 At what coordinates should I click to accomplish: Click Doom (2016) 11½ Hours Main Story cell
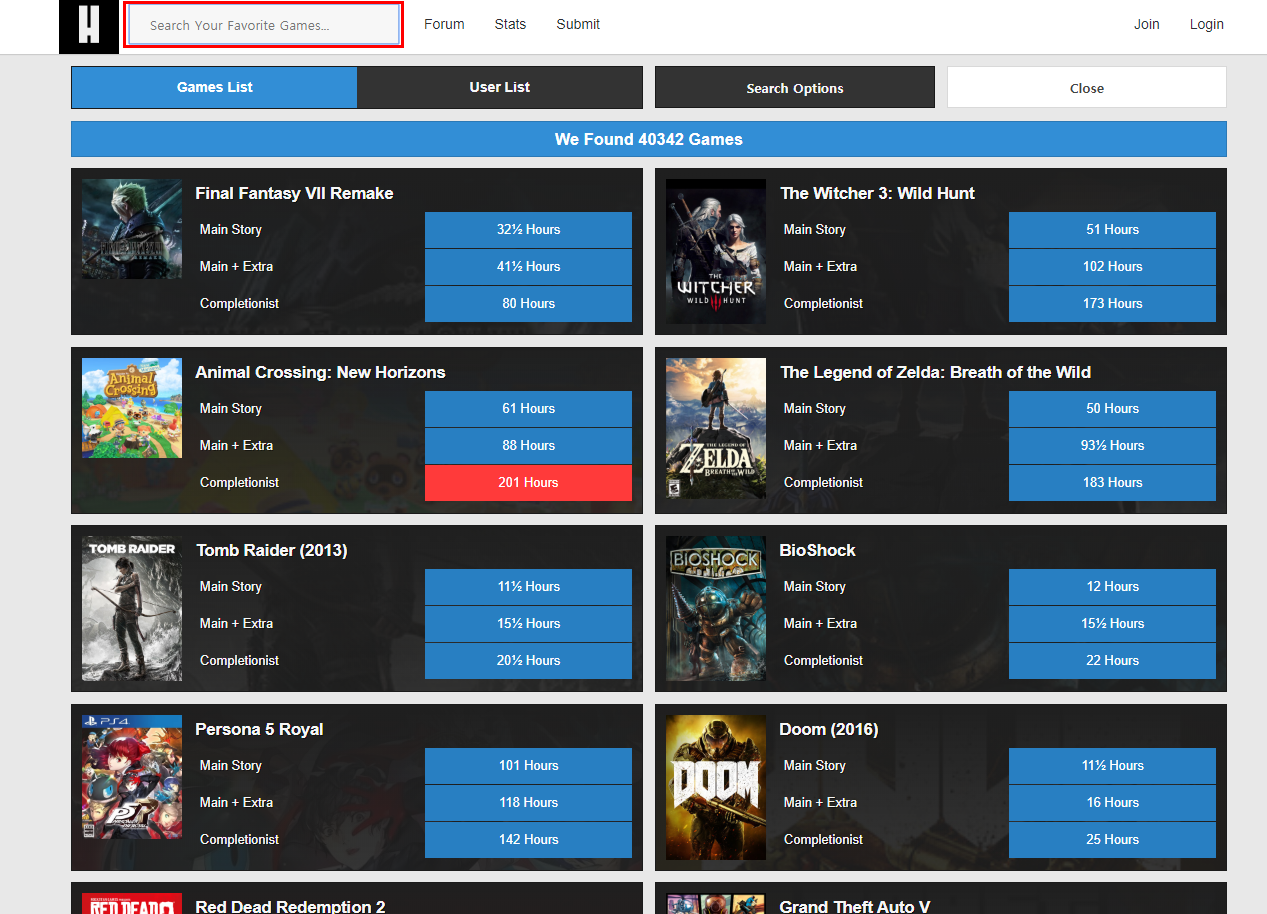(x=1112, y=766)
